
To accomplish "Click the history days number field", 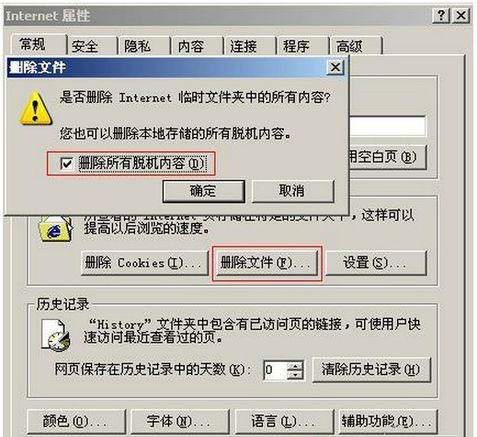I will click(275, 370).
